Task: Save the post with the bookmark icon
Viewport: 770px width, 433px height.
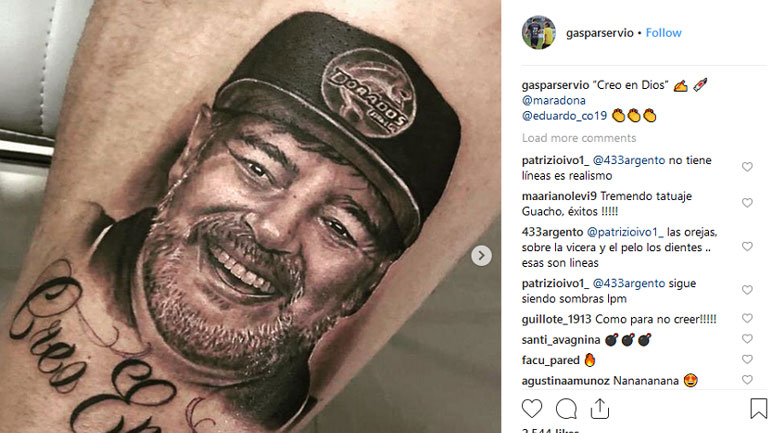Action: coord(758,408)
